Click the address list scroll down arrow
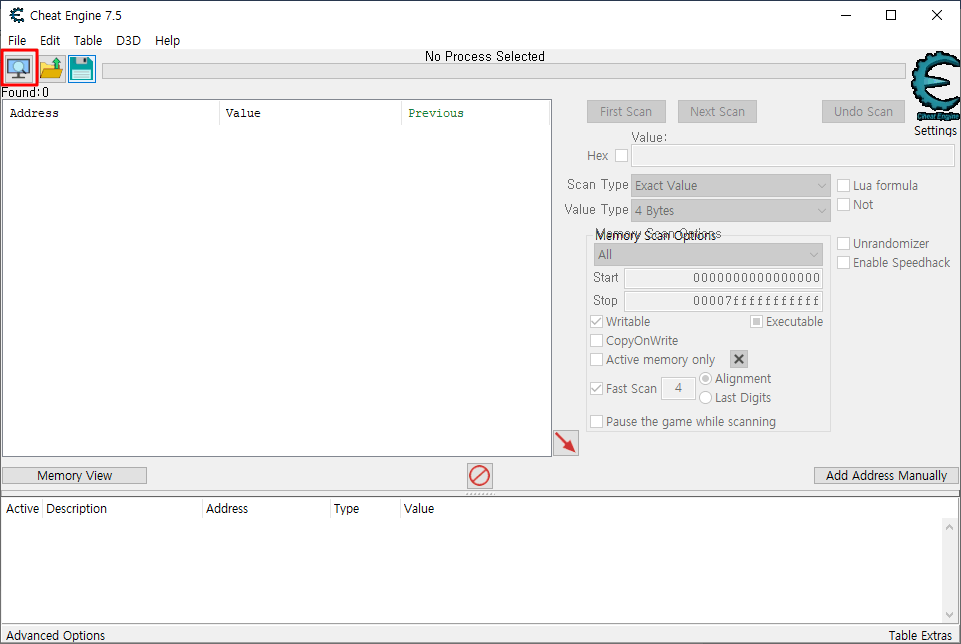 pos(949,615)
